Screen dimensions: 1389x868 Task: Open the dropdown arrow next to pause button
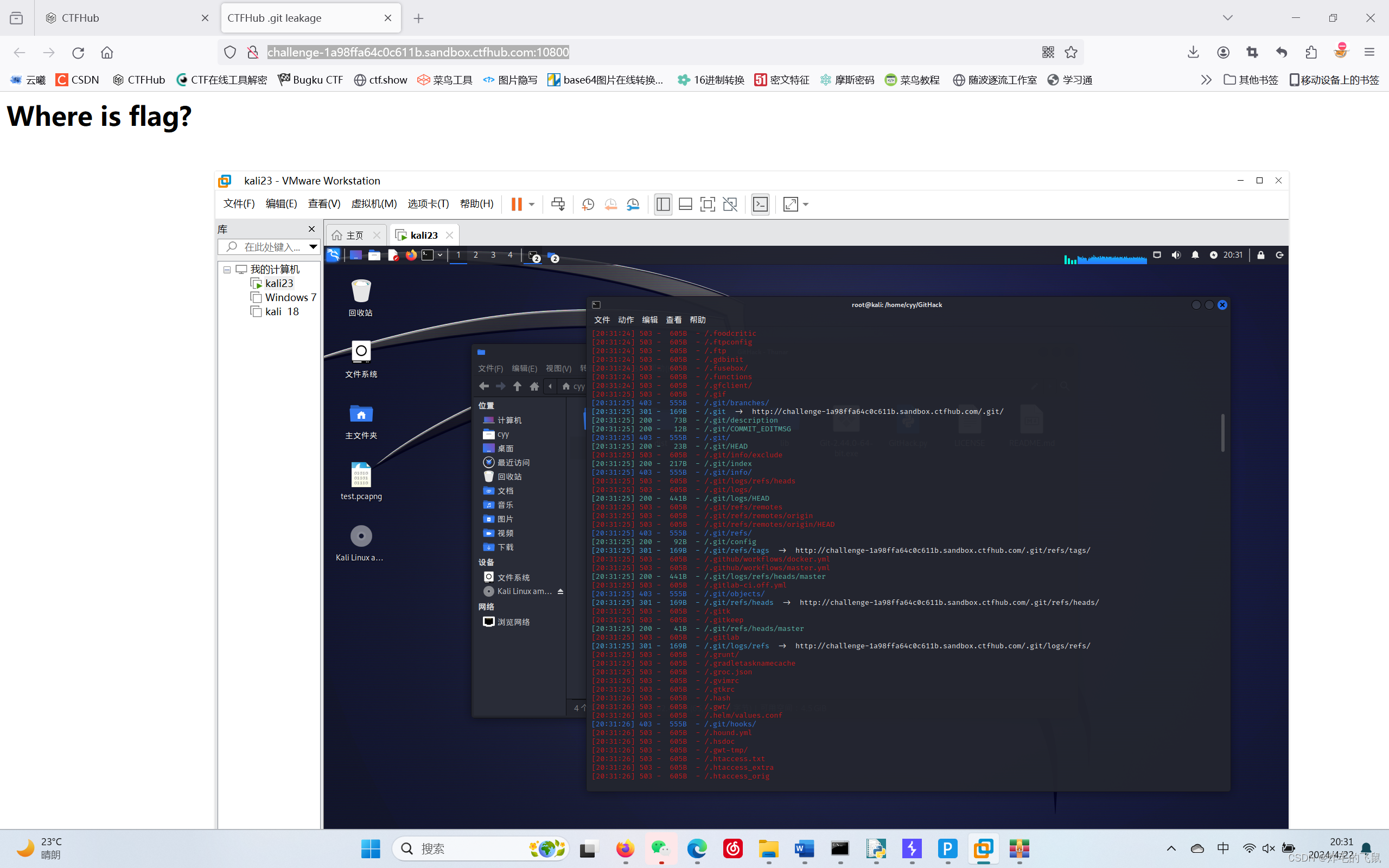point(532,205)
